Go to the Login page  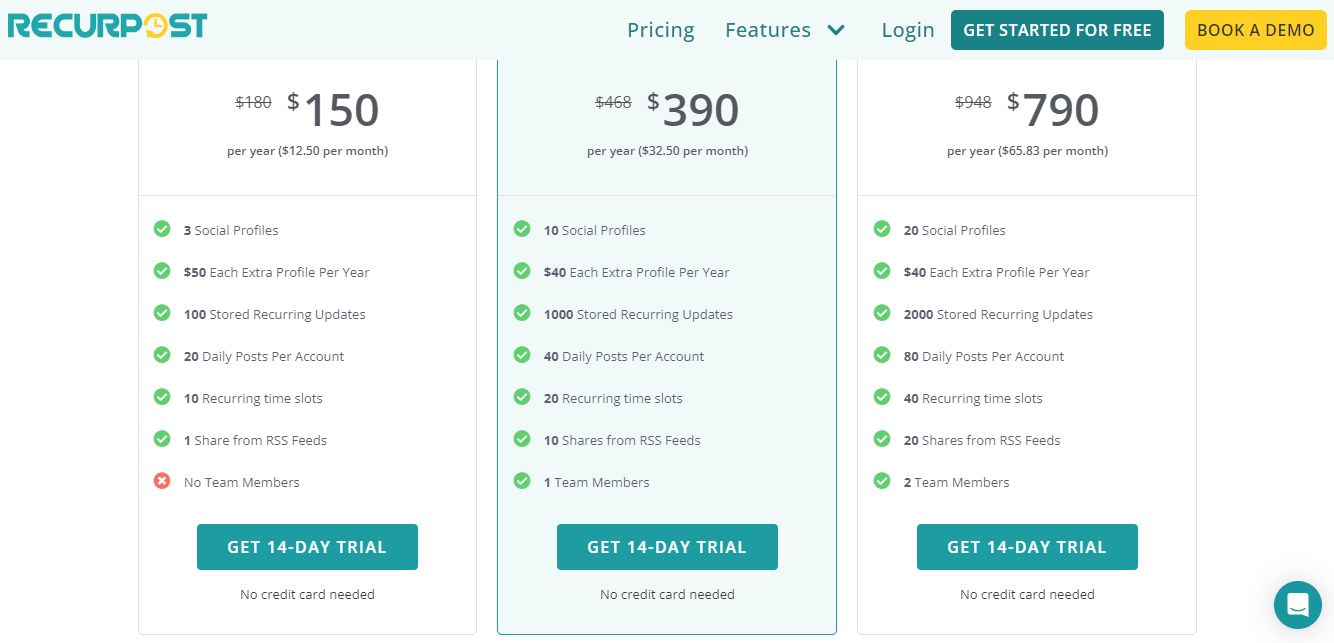pyautogui.click(x=907, y=30)
